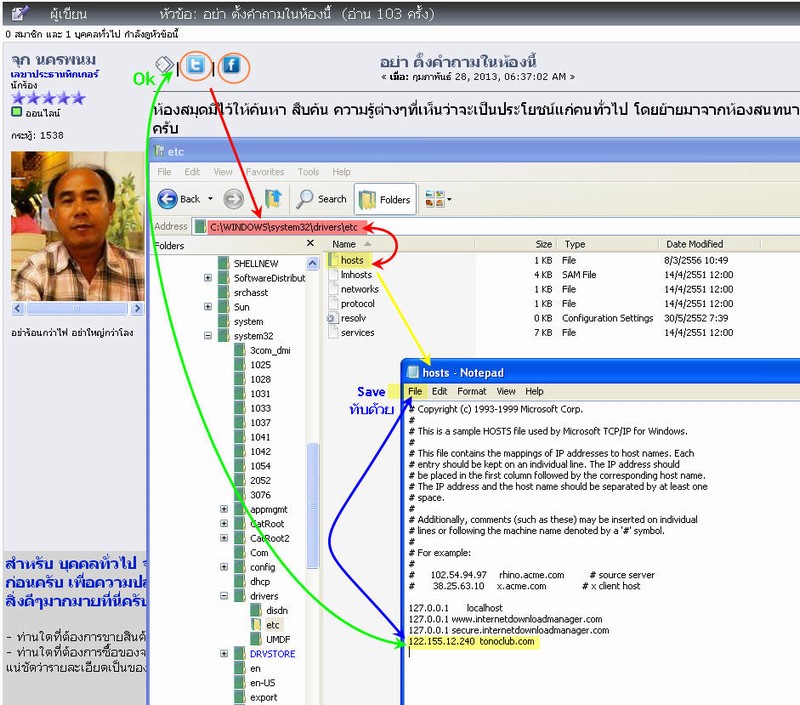Screen dimensions: 800x705
Task: Click the forum post title link
Action: pos(458,62)
